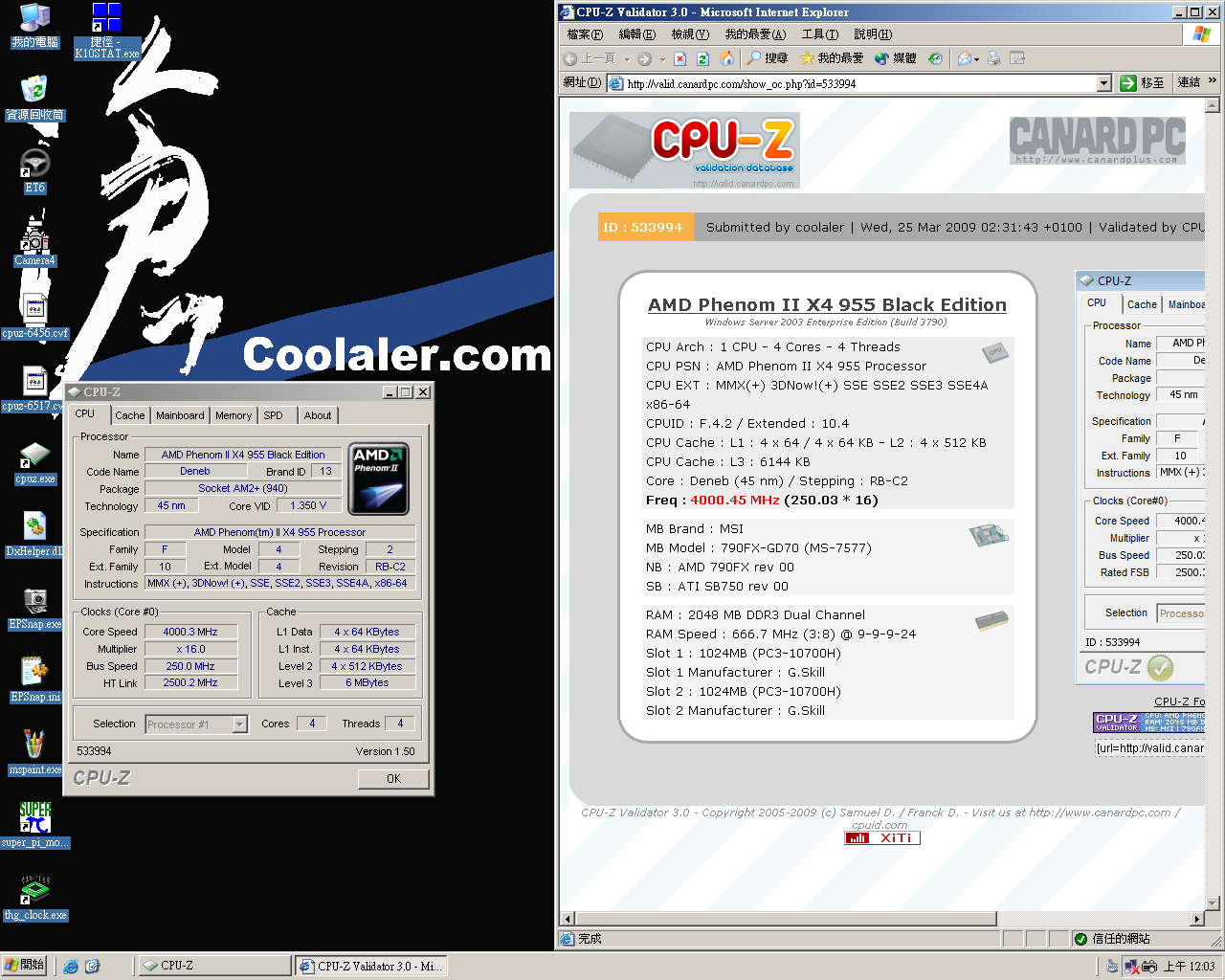Click the CANARD PC banner logo
This screenshot has width=1225, height=980.
1098,141
